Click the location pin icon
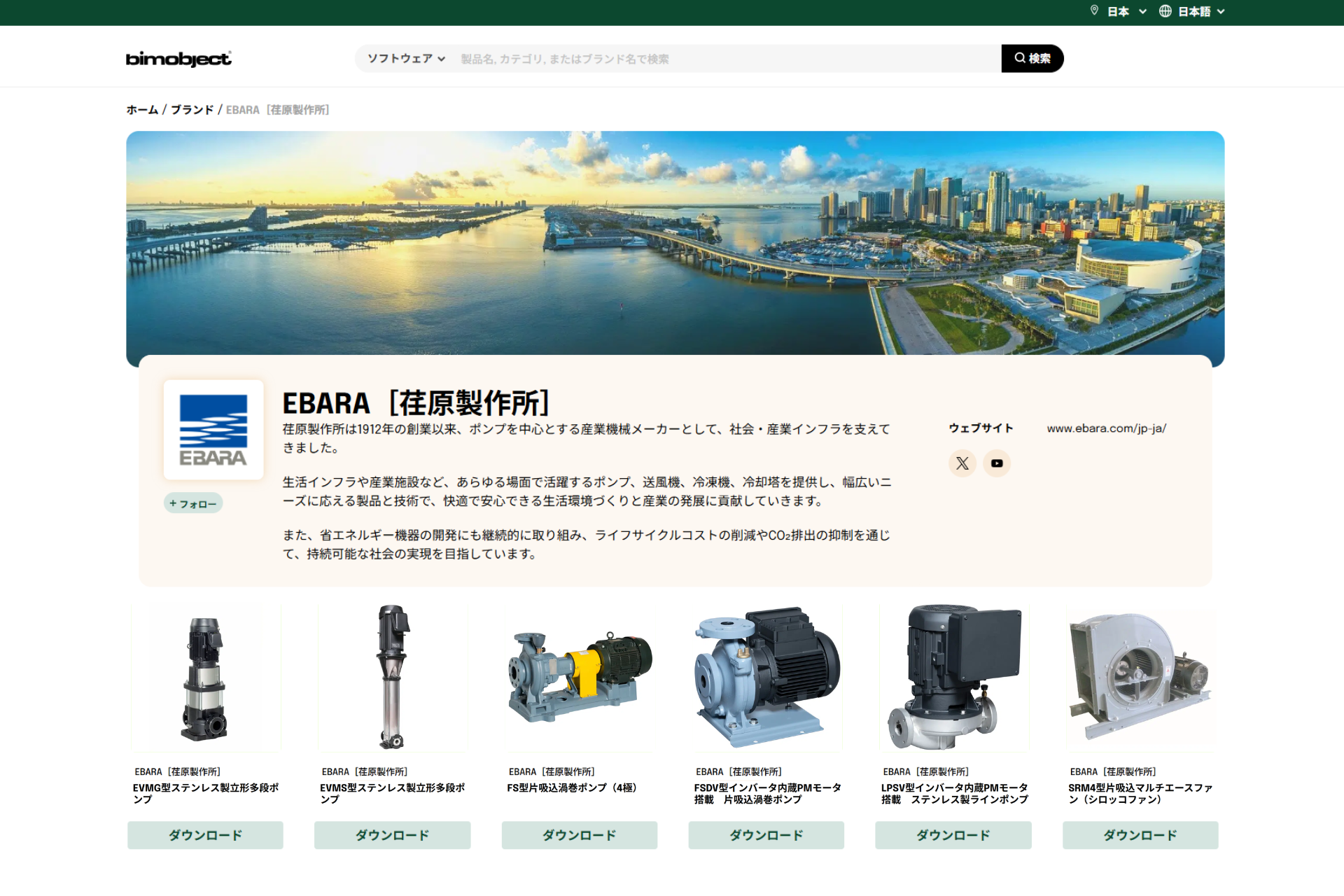Image resolution: width=1344 pixels, height=896 pixels. [x=1095, y=10]
